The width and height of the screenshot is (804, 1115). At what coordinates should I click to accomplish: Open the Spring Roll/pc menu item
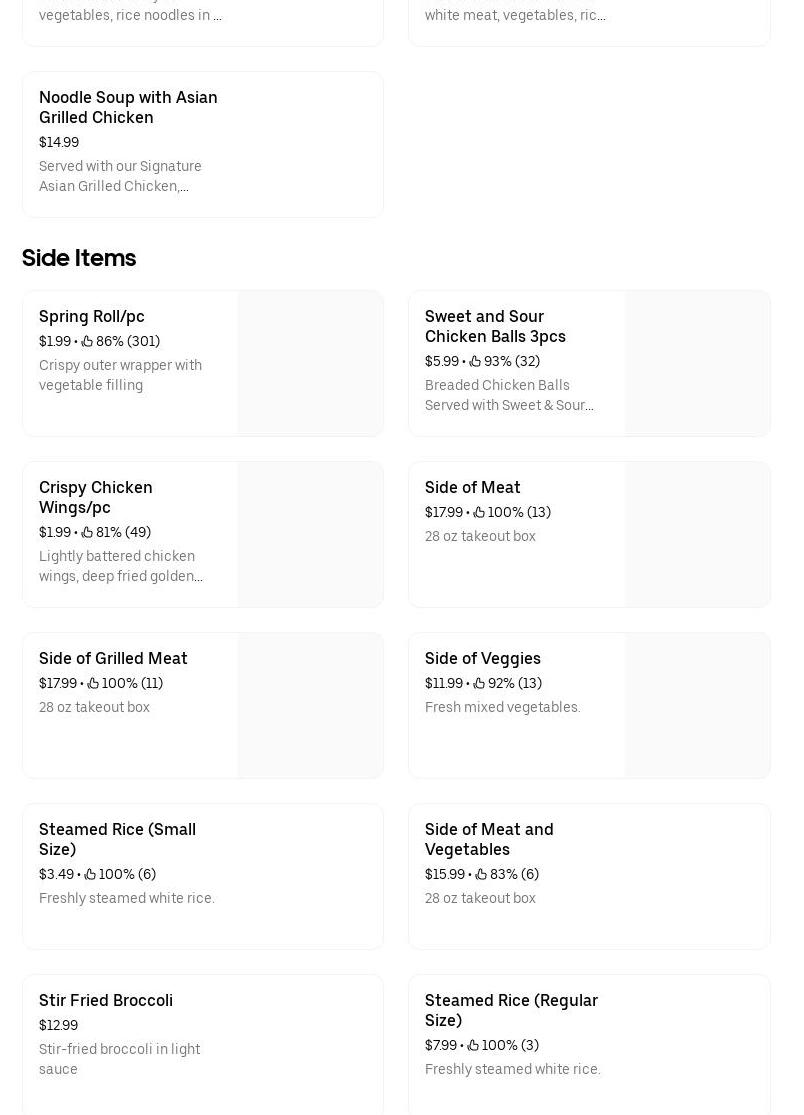click(x=92, y=316)
